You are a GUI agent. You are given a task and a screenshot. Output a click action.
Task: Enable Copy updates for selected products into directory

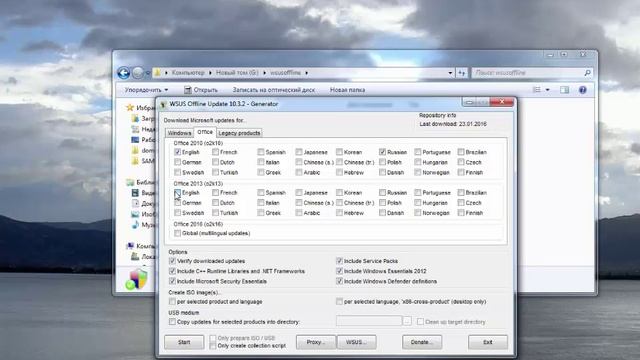coord(172,322)
